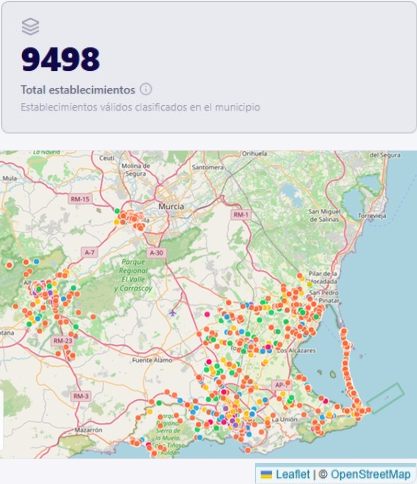This screenshot has height=484, width=417.
Task: Click the Total establecimientos heading
Action: click(78, 90)
